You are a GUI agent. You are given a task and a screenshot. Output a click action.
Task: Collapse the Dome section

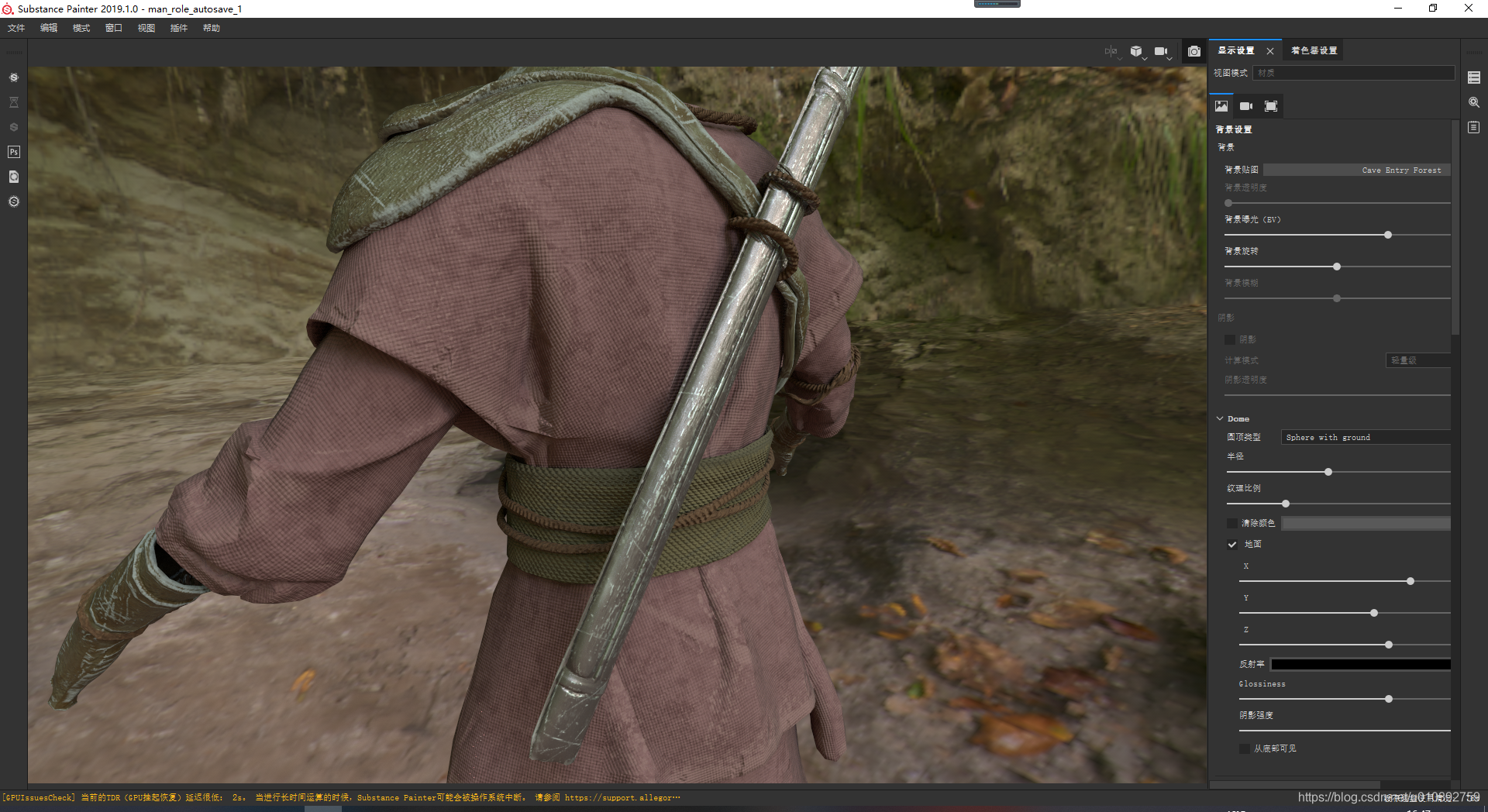[1220, 418]
